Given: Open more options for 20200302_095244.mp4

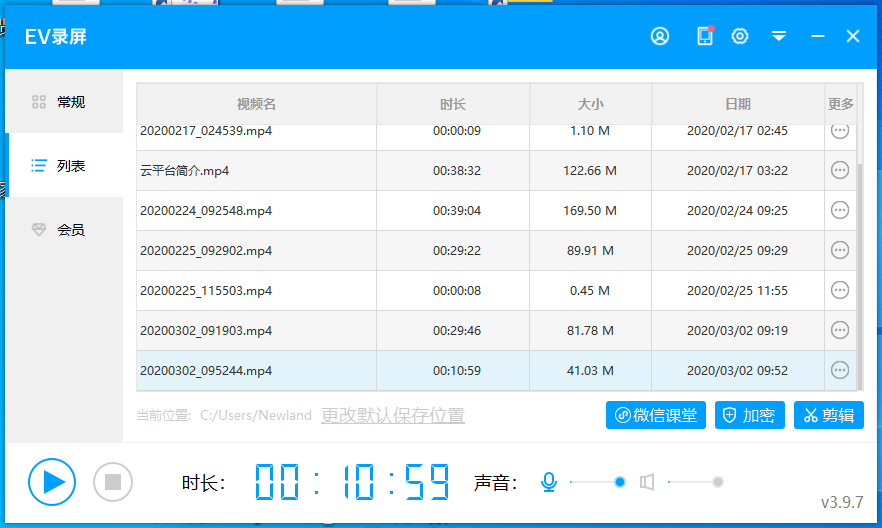Looking at the screenshot, I should click(840, 370).
